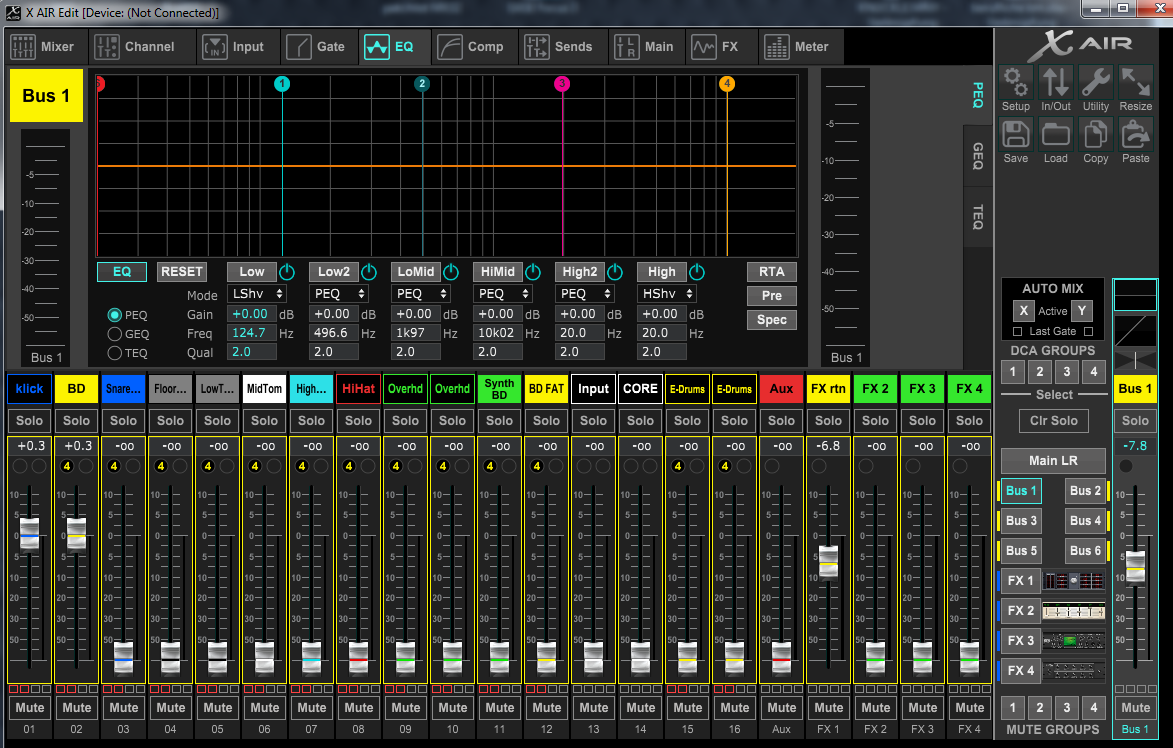Click the Comp tab's curve icon
The width and height of the screenshot is (1173, 748).
(450, 46)
